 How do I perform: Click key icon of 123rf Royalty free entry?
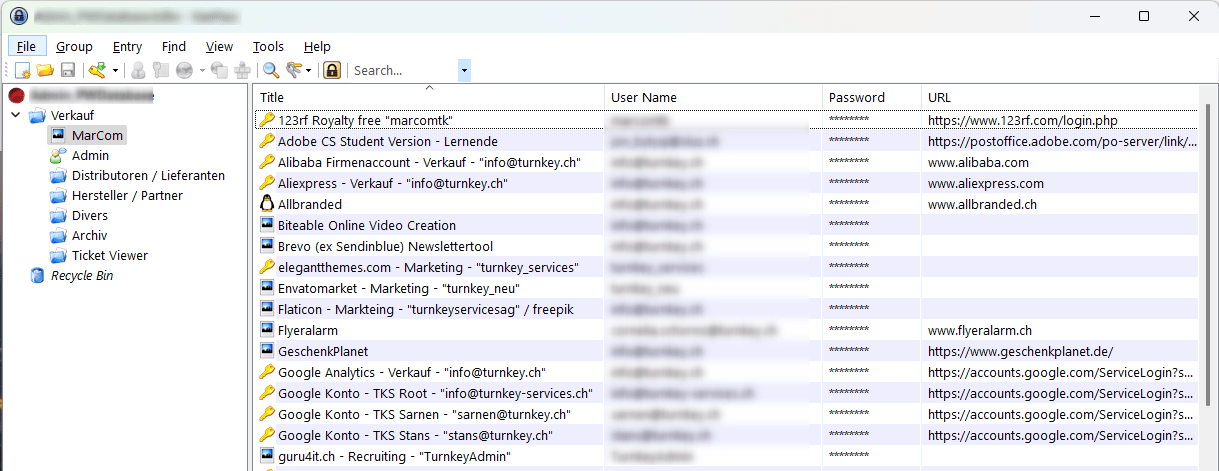(266, 120)
